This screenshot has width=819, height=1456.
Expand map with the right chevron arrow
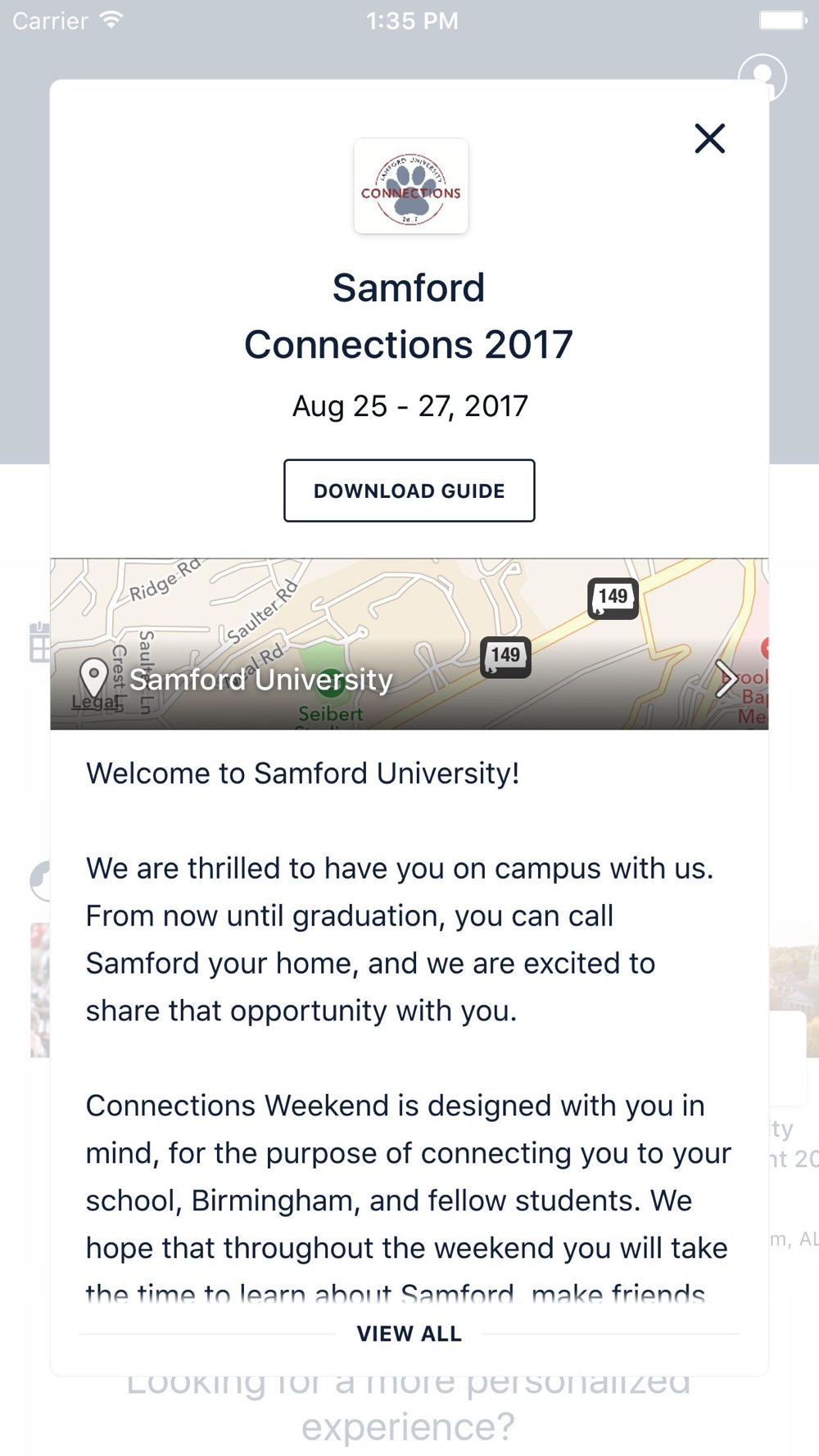pyautogui.click(x=726, y=679)
